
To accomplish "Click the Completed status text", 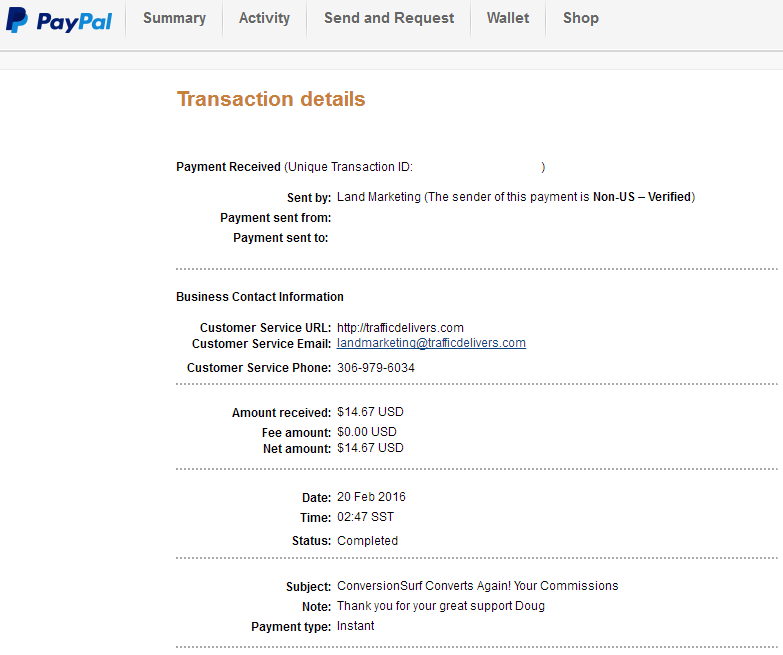I will [x=367, y=541].
